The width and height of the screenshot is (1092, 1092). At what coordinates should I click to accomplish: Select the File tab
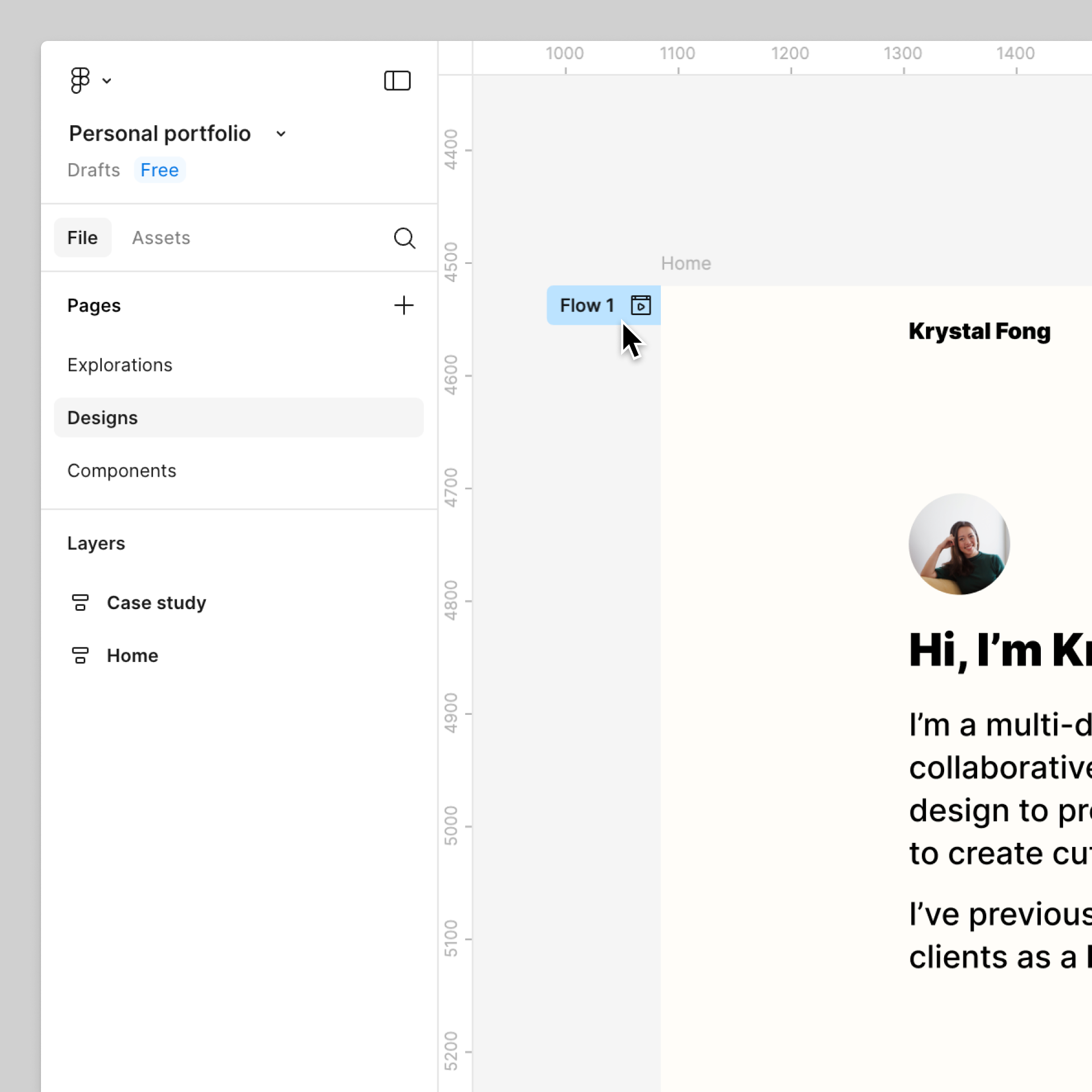(x=82, y=238)
